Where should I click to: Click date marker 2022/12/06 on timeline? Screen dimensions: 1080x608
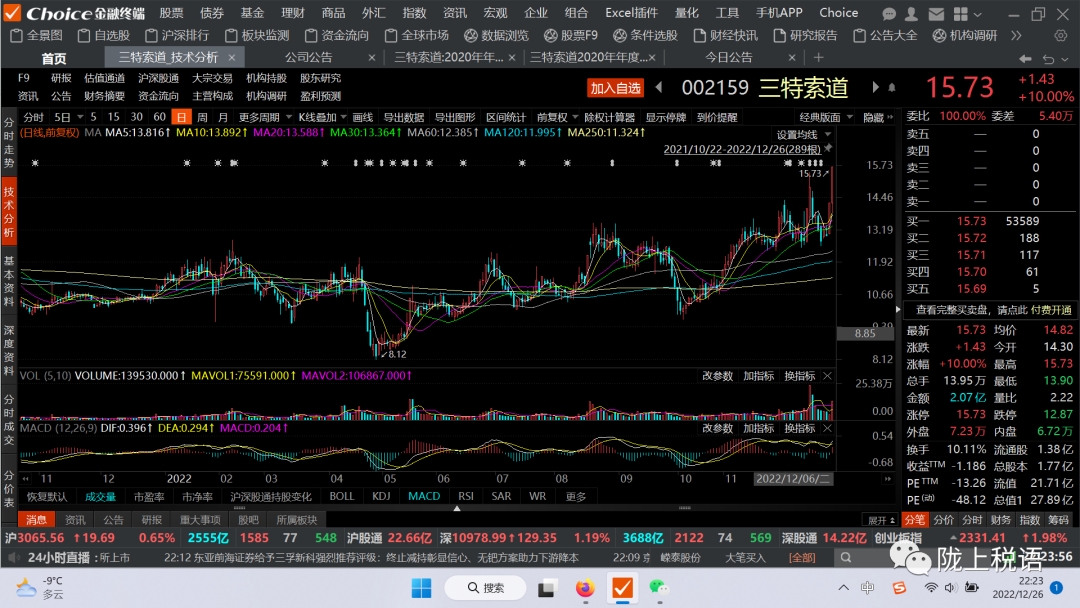click(x=793, y=479)
